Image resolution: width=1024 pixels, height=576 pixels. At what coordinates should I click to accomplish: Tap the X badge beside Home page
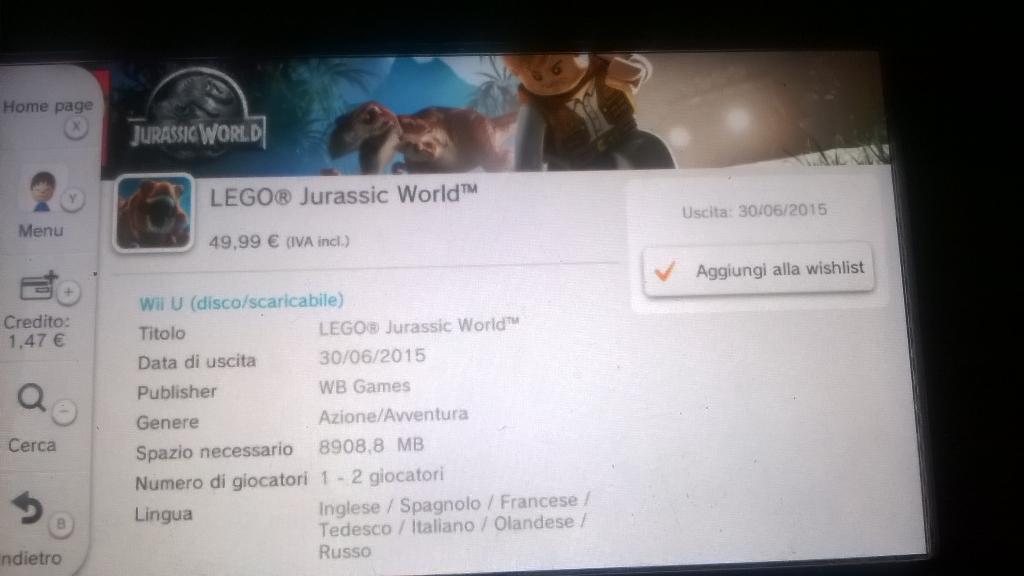(x=76, y=128)
